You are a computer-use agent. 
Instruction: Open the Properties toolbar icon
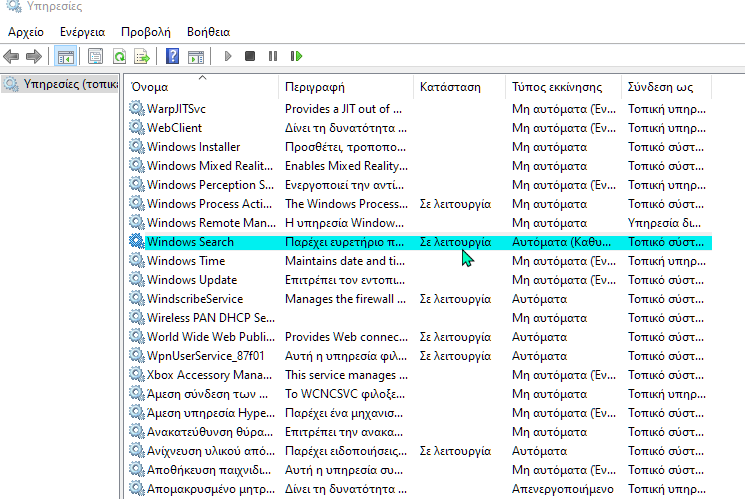[95, 57]
